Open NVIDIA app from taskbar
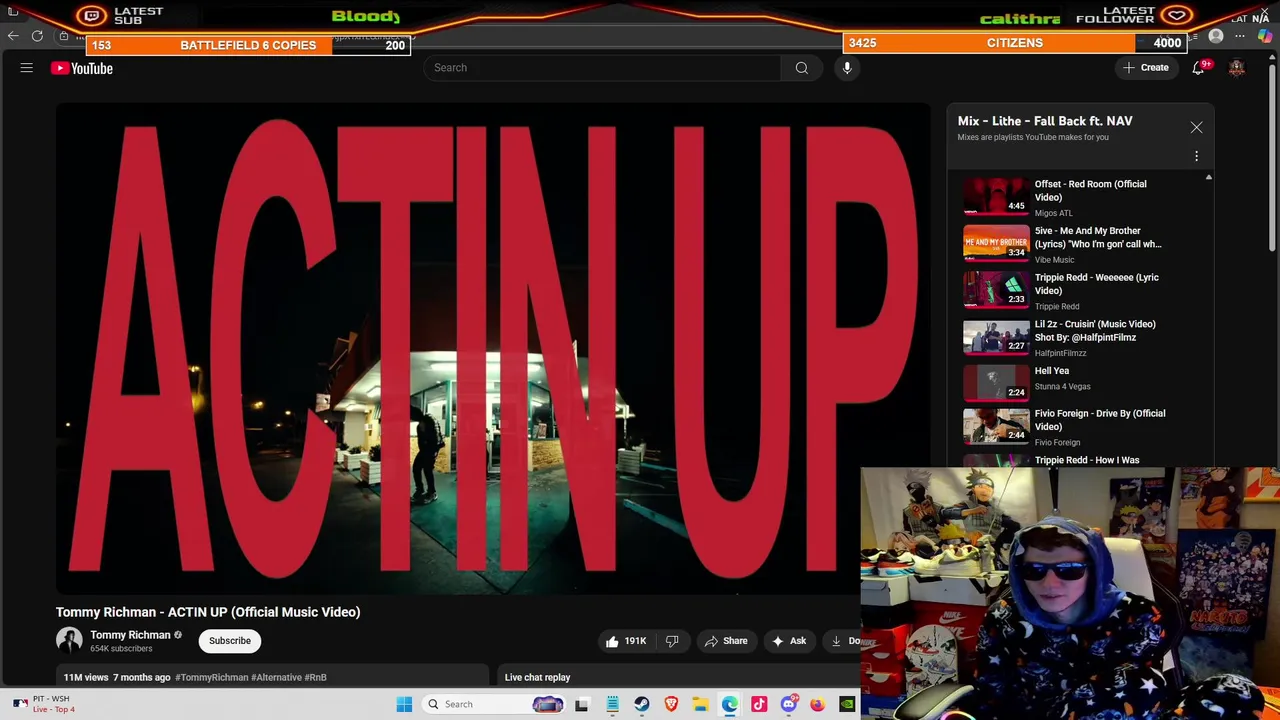 (x=847, y=704)
